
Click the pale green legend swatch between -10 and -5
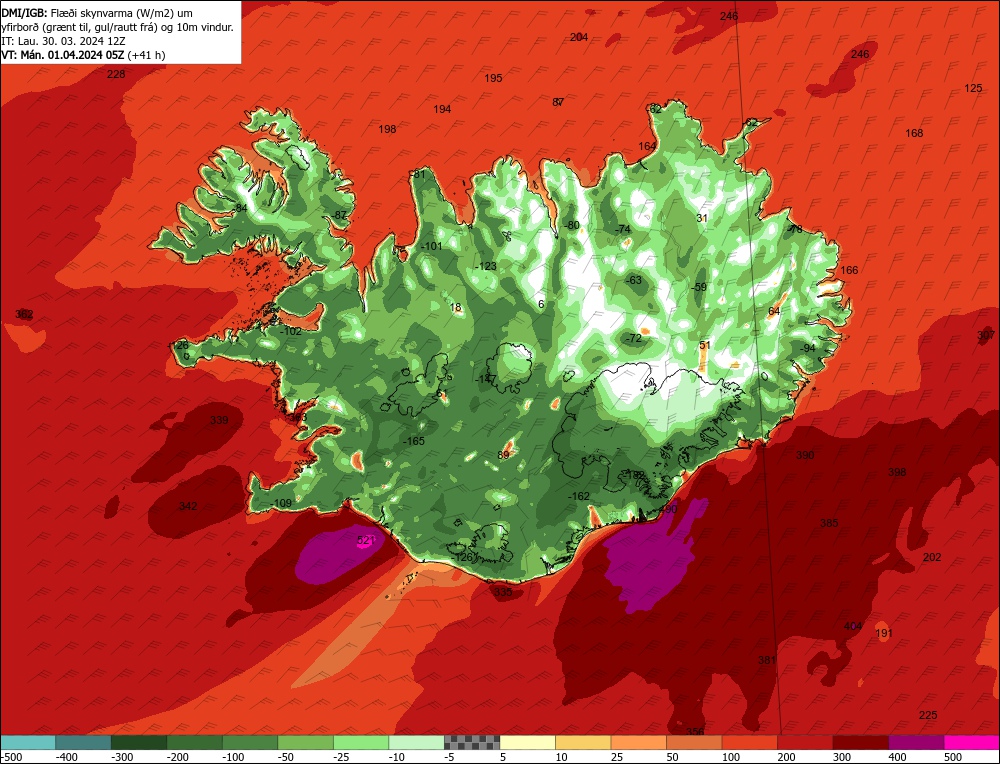coord(416,742)
